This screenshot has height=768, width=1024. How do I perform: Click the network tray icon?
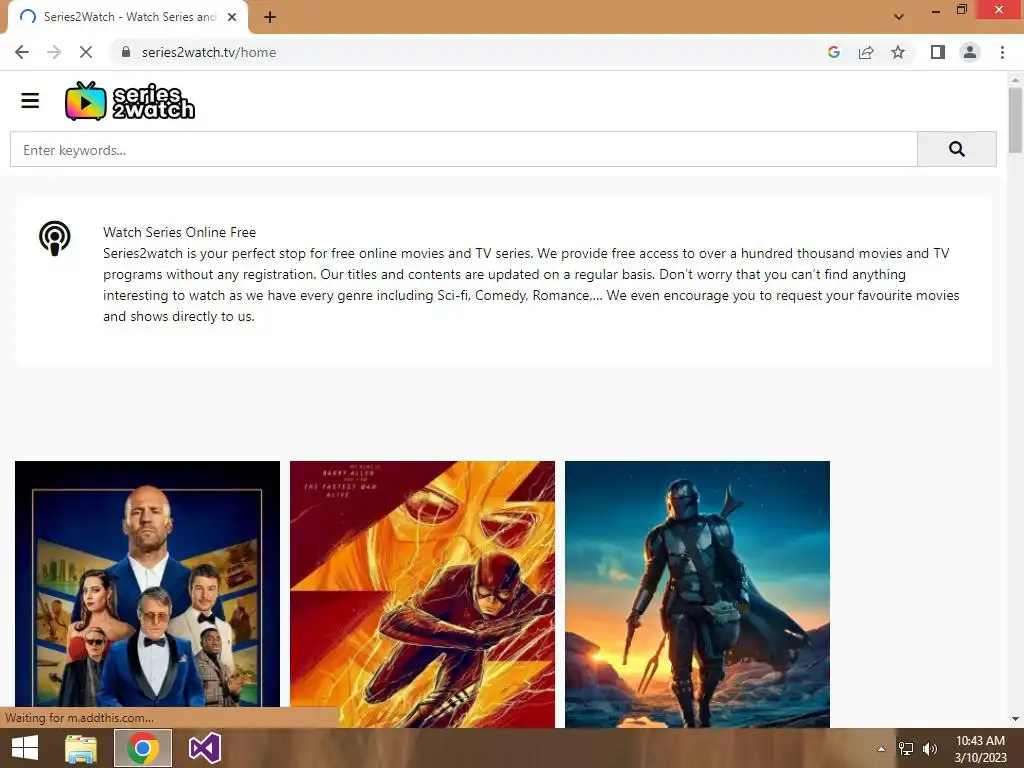pyautogui.click(x=906, y=749)
